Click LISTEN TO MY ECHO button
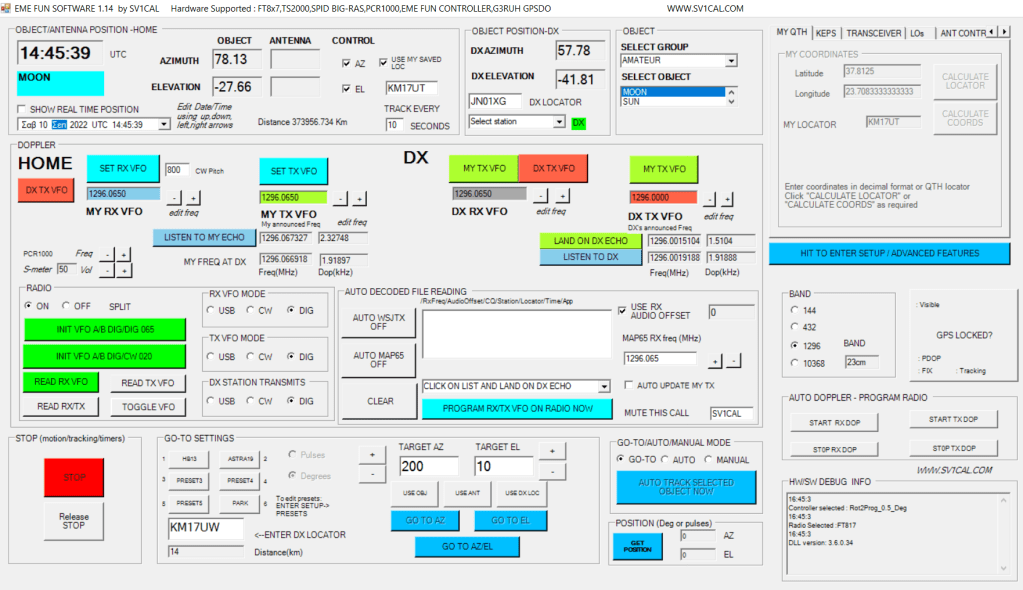This screenshot has height=590, width=1023. [204, 237]
